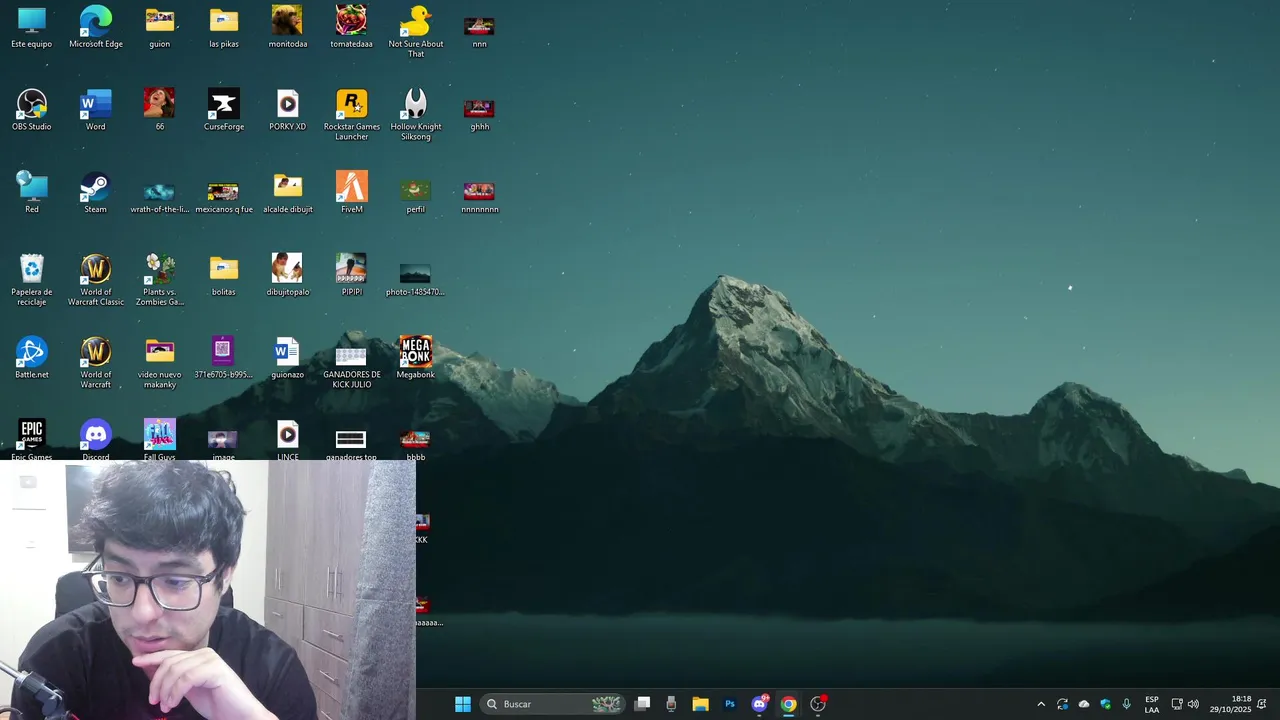Select the LINCE media file

tap(288, 440)
